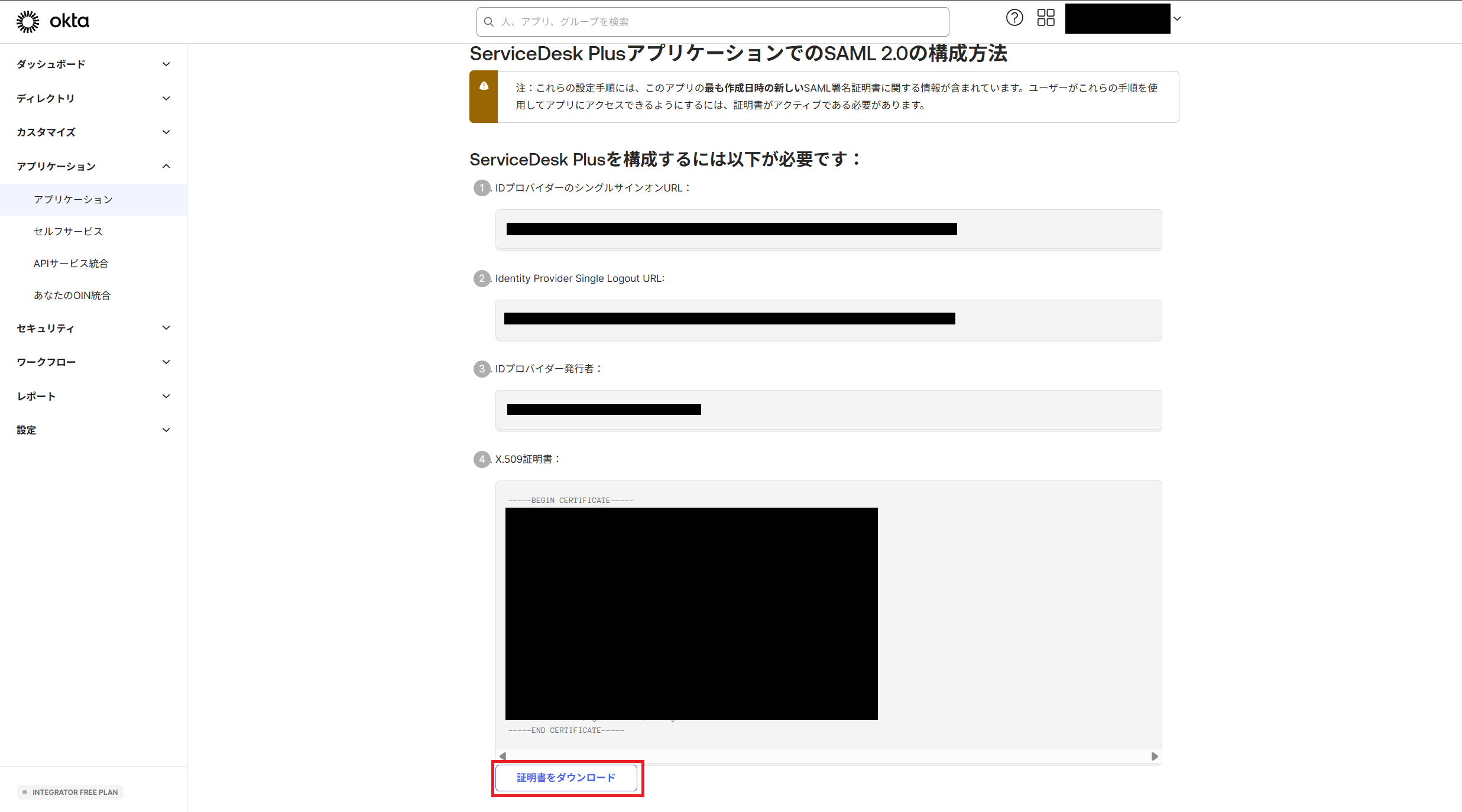The image size is (1462, 812).
Task: Open APIサービス統合 submenu item
Action: [71, 263]
